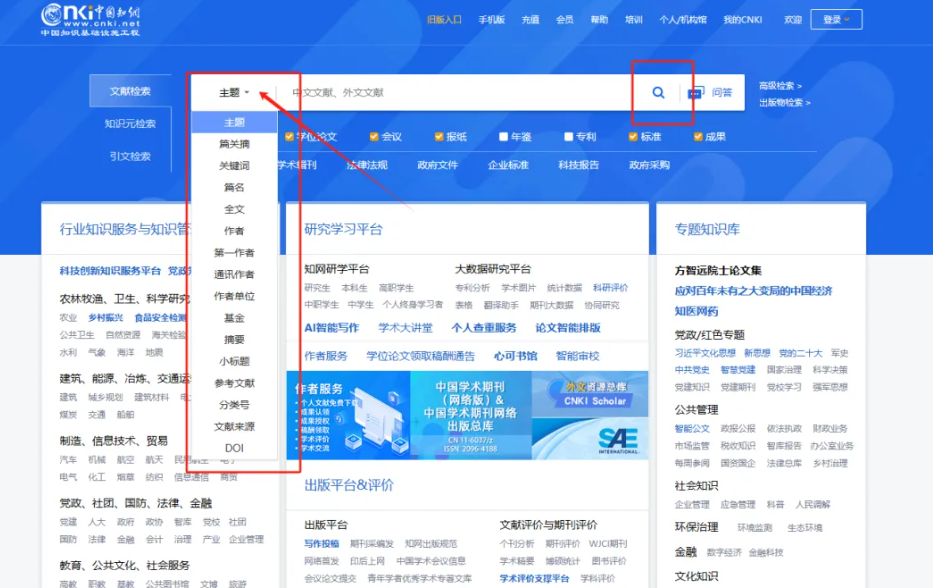Open the 写作投稿 link
The width and height of the screenshot is (933, 588).
tap(321, 543)
